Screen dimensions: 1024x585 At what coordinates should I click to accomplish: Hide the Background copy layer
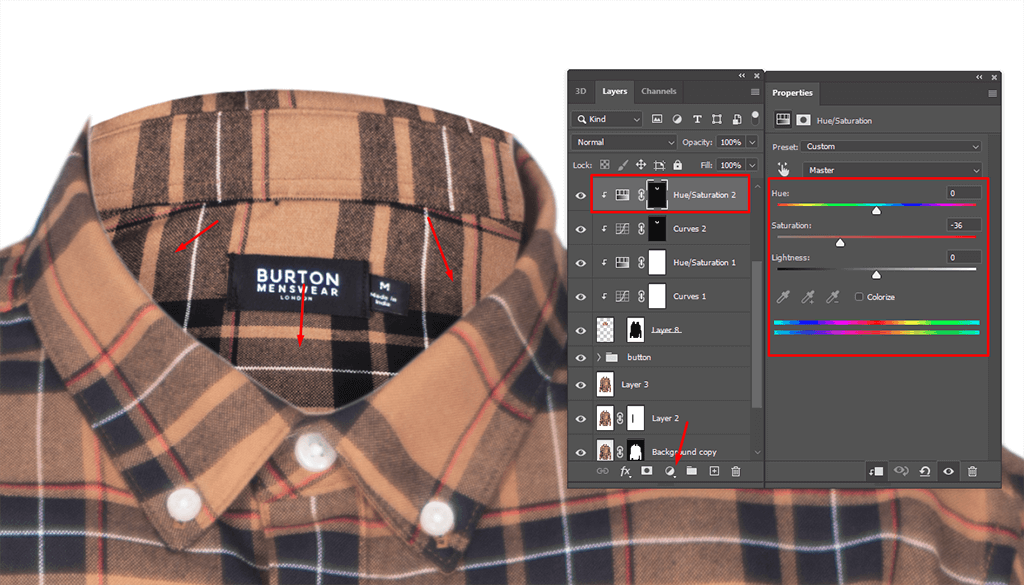pyautogui.click(x=581, y=452)
